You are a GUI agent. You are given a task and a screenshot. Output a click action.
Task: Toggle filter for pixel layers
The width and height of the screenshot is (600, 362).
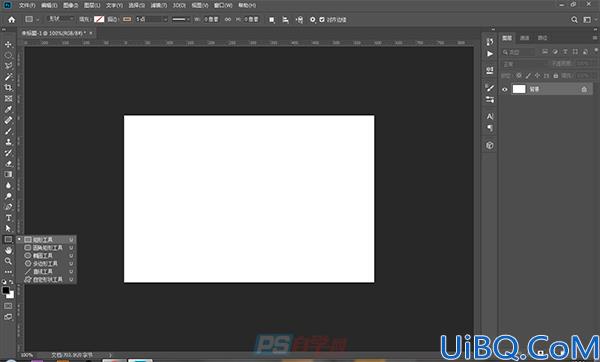pyautogui.click(x=545, y=52)
